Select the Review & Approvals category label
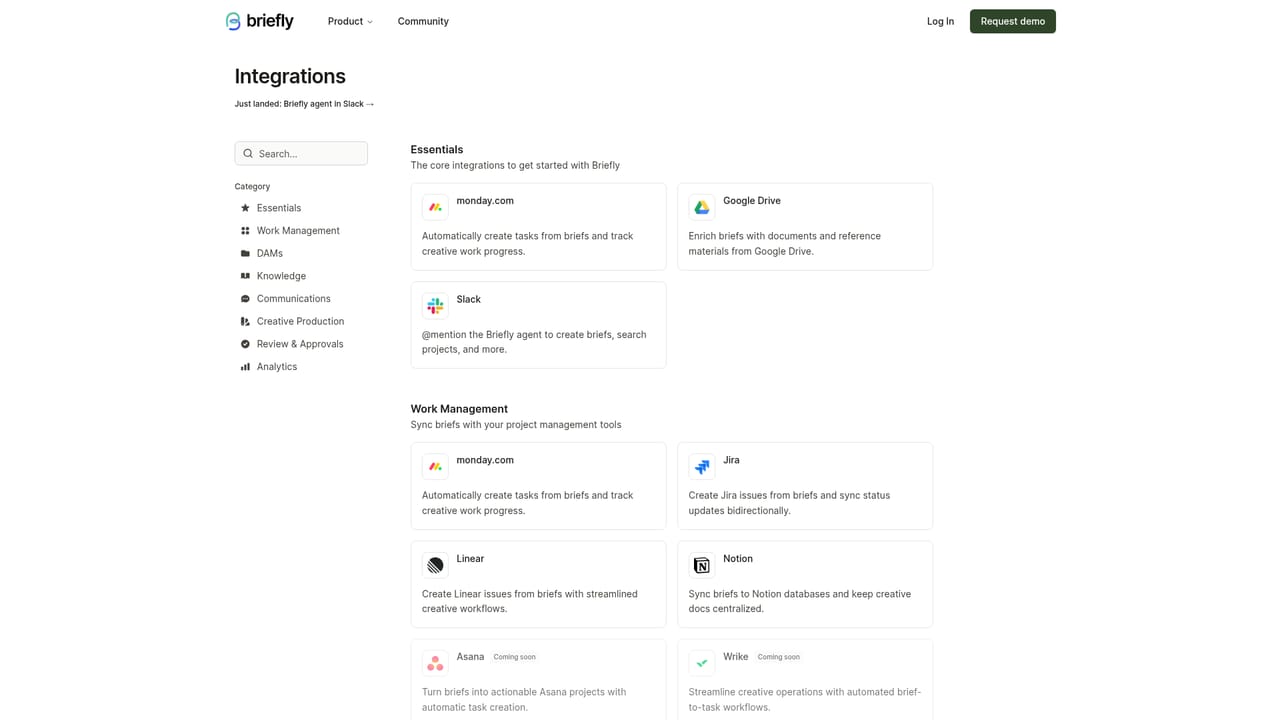 [300, 344]
